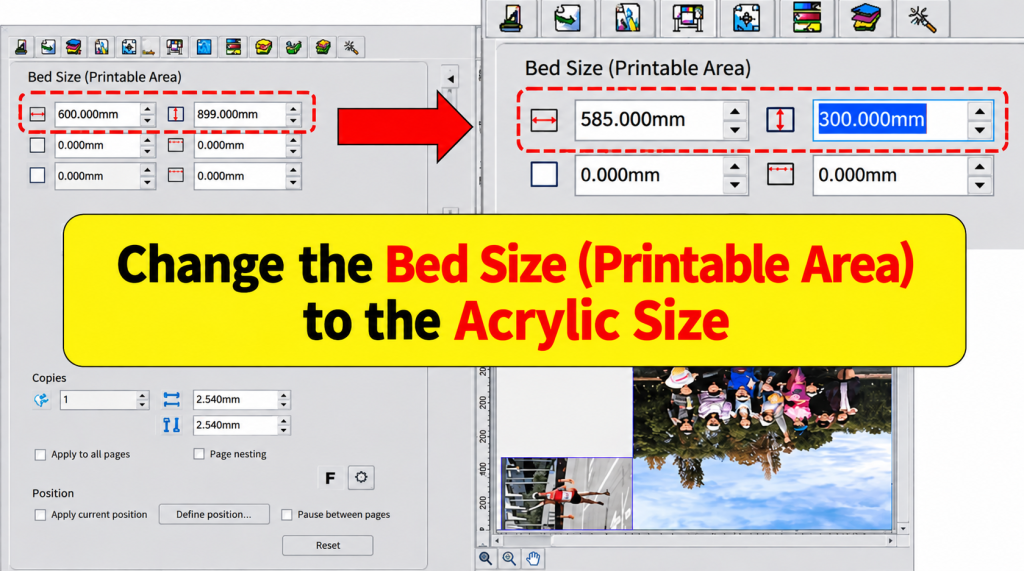
Task: Check the Apply current position box
Action: [x=40, y=515]
